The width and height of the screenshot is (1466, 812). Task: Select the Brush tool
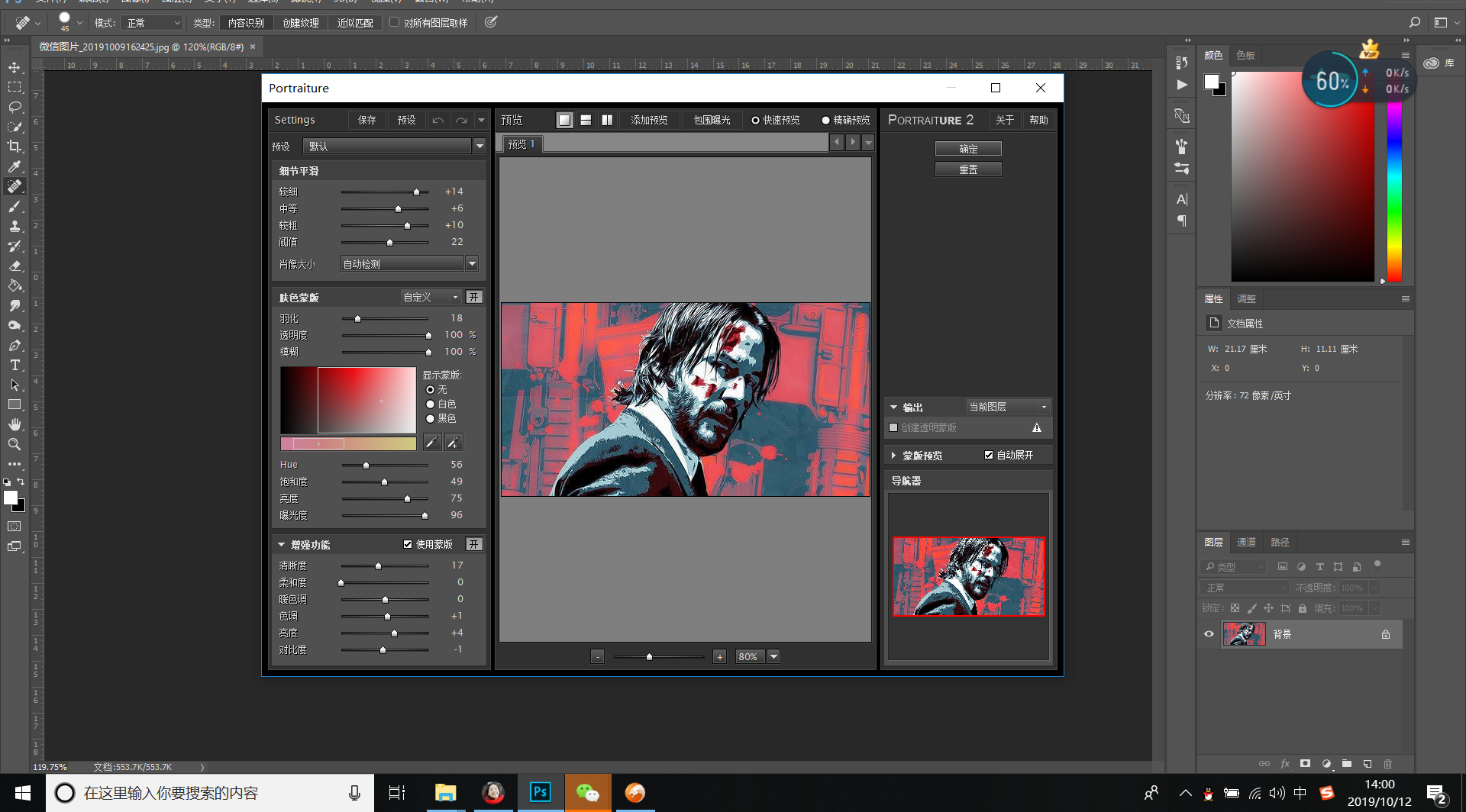pyautogui.click(x=15, y=206)
